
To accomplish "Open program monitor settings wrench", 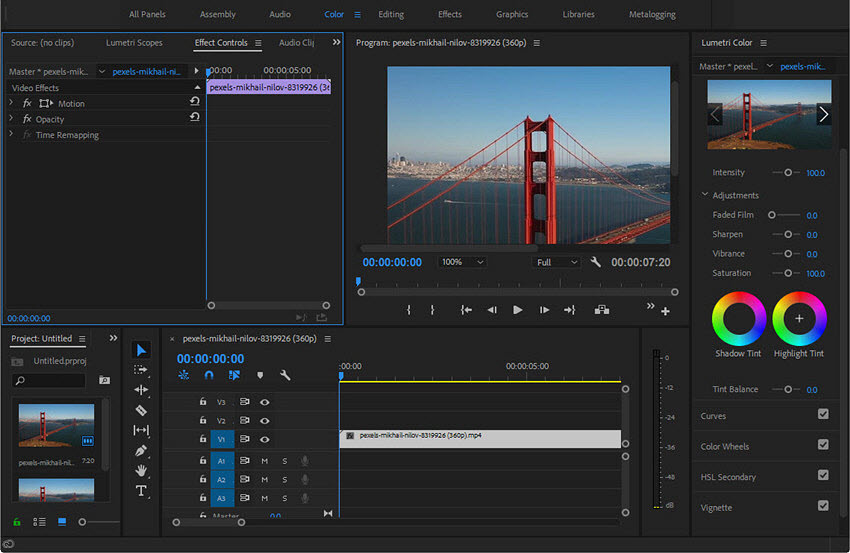I will tap(595, 262).
